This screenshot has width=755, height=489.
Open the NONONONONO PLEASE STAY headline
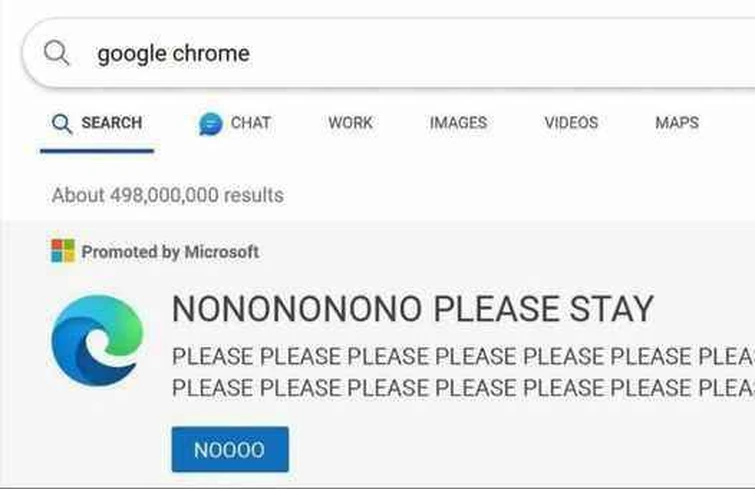point(413,309)
